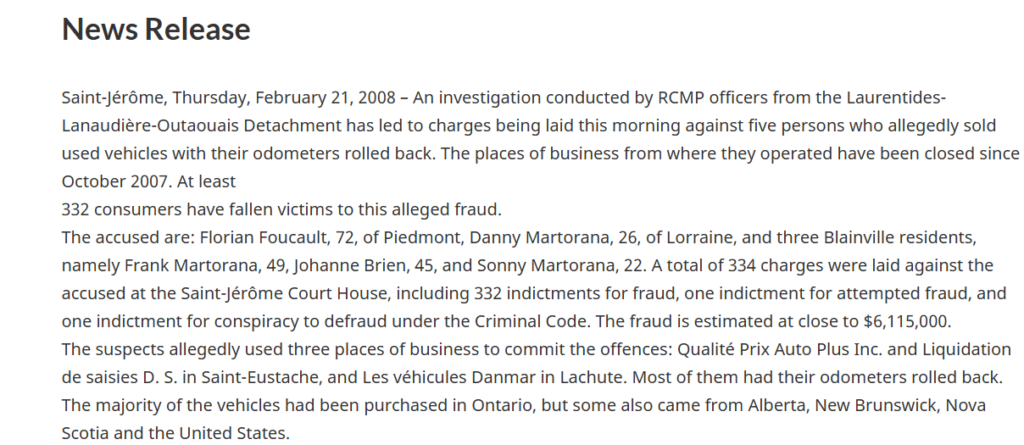Click the text October 2007
This screenshot has width=1024, height=445.
click(116, 181)
